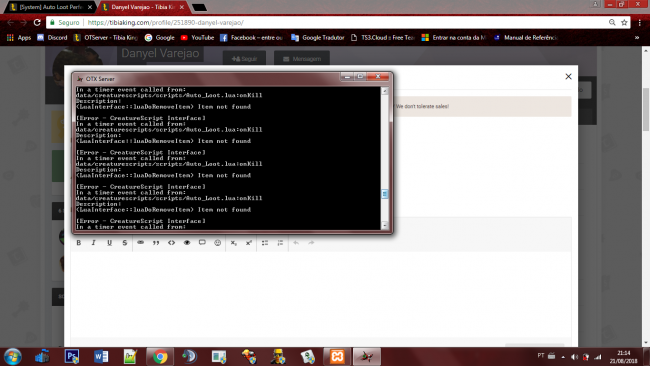Click the OTX Server scrollbar up arrow
Screen dimensions: 650x366
[x=385, y=91]
